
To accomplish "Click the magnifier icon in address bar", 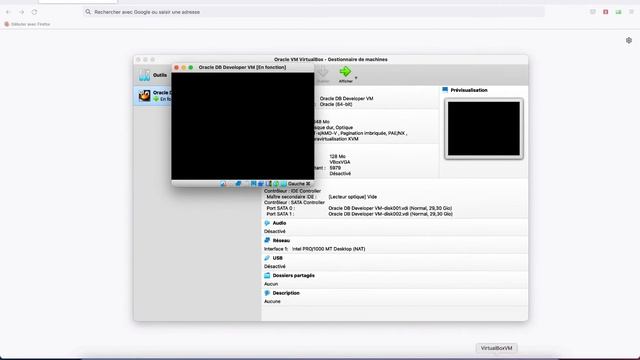I will 88,12.
